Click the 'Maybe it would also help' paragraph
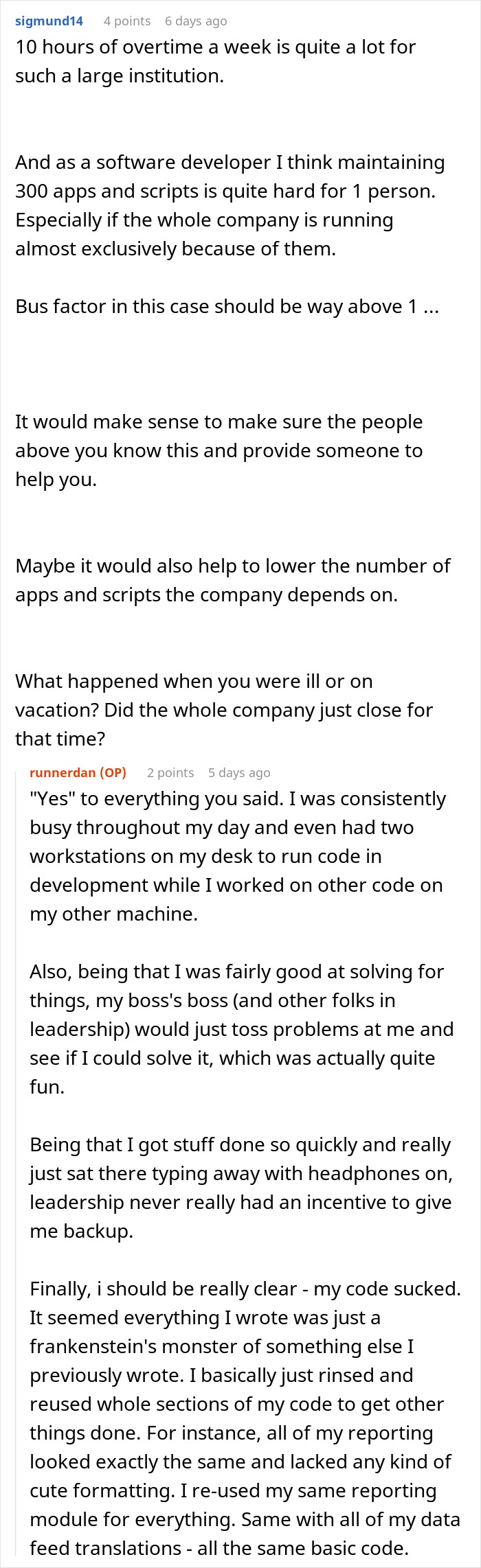Screen dimensions: 481x1568 pyautogui.click(x=233, y=580)
